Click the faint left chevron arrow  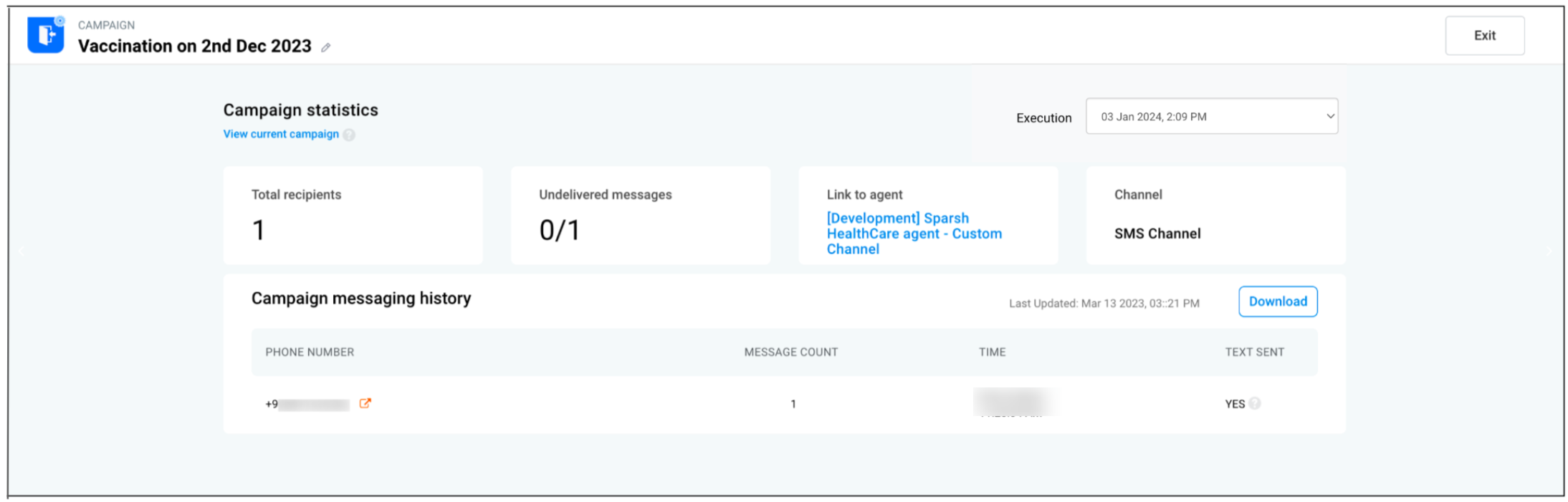pyautogui.click(x=21, y=251)
